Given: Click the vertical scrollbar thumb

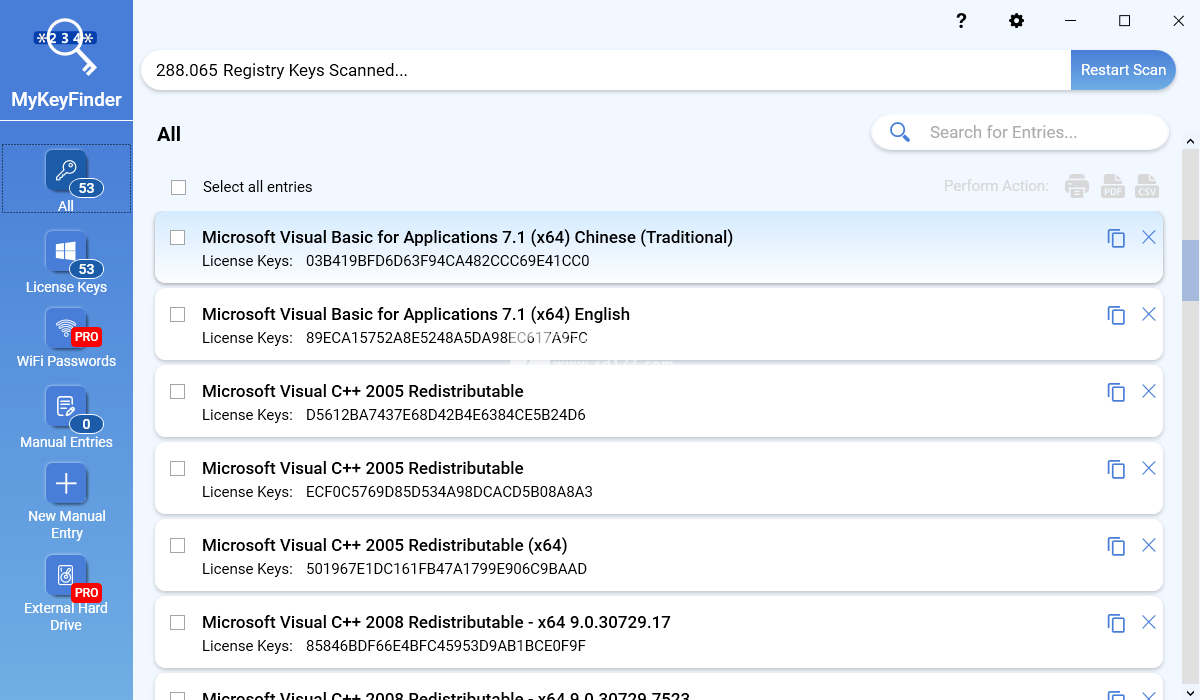Looking at the screenshot, I should (x=1191, y=270).
